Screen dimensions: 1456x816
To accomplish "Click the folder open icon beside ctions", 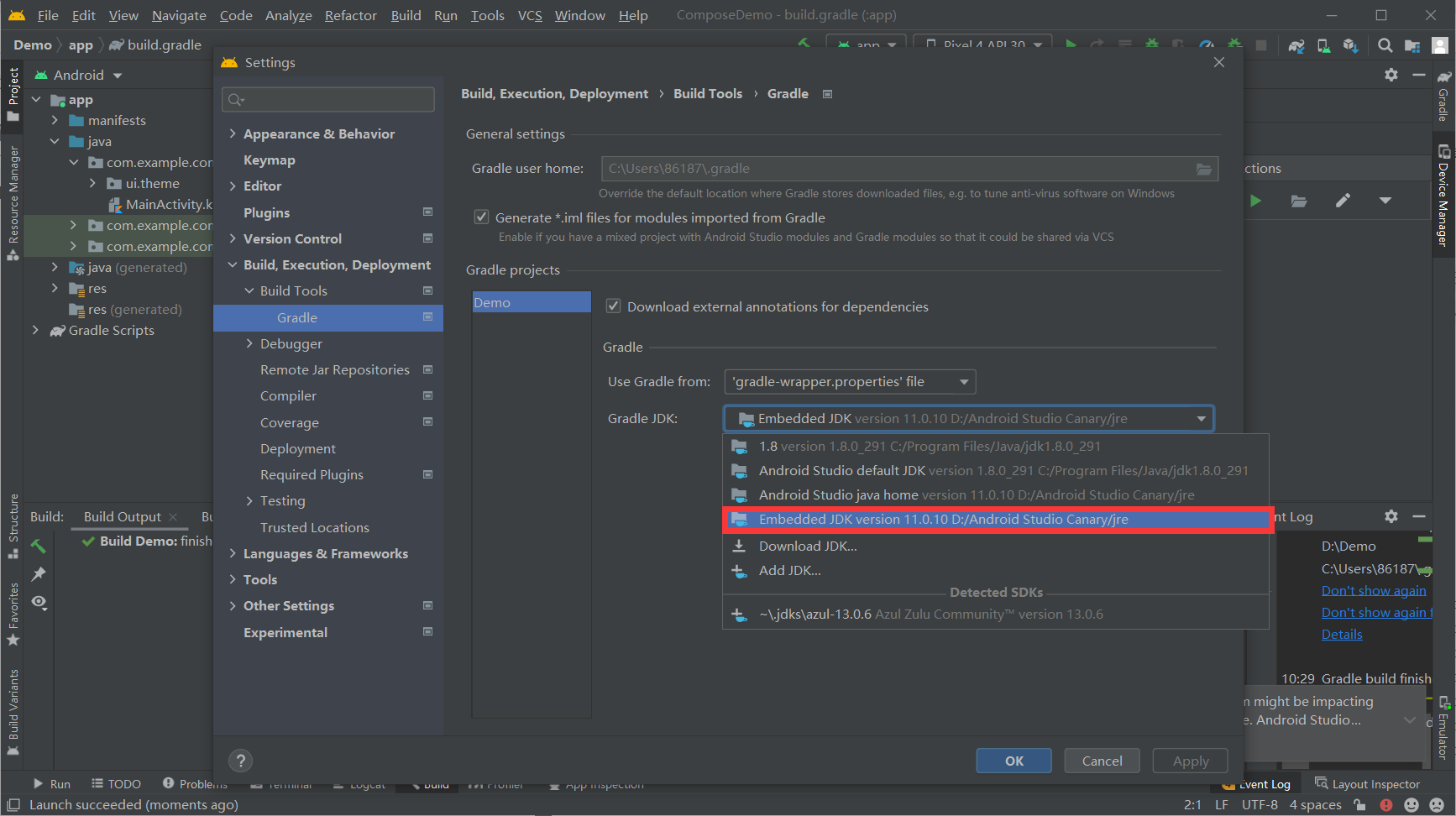I will point(1299,201).
